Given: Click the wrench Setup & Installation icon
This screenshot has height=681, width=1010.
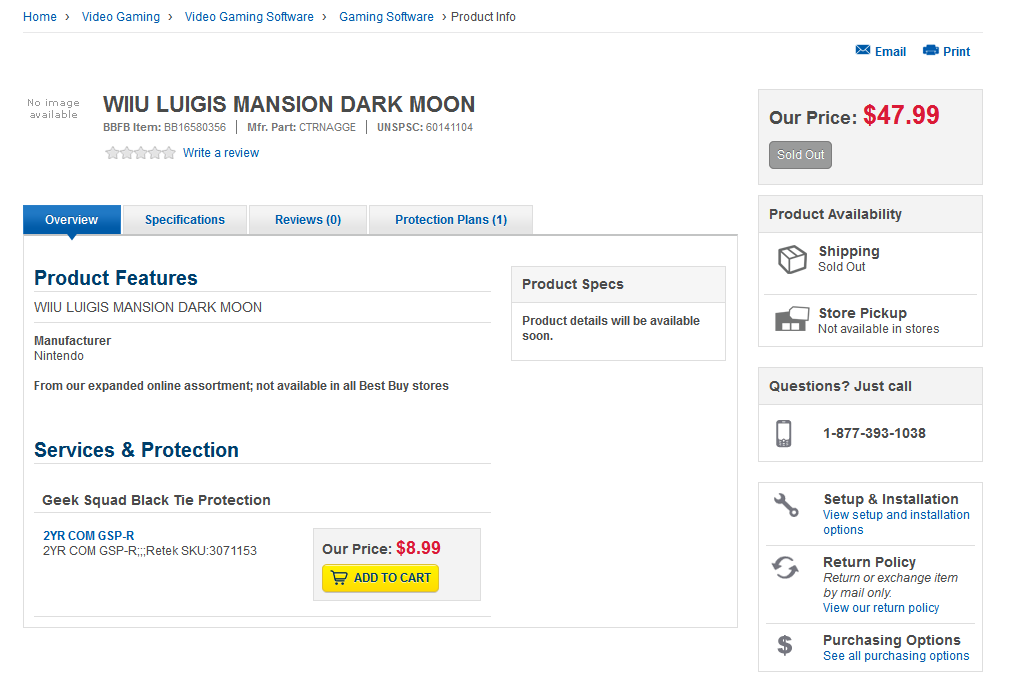Looking at the screenshot, I should pos(786,505).
